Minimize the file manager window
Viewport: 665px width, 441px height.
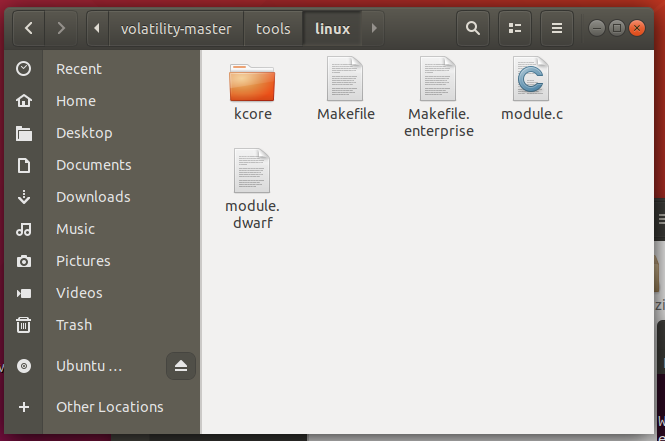(597, 28)
